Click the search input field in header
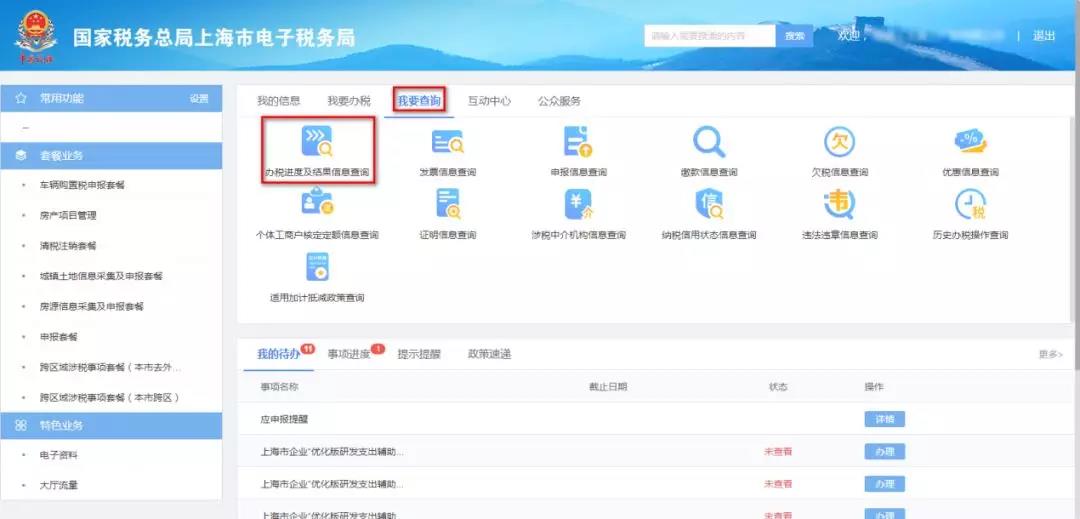This screenshot has height=519, width=1080. coord(710,36)
